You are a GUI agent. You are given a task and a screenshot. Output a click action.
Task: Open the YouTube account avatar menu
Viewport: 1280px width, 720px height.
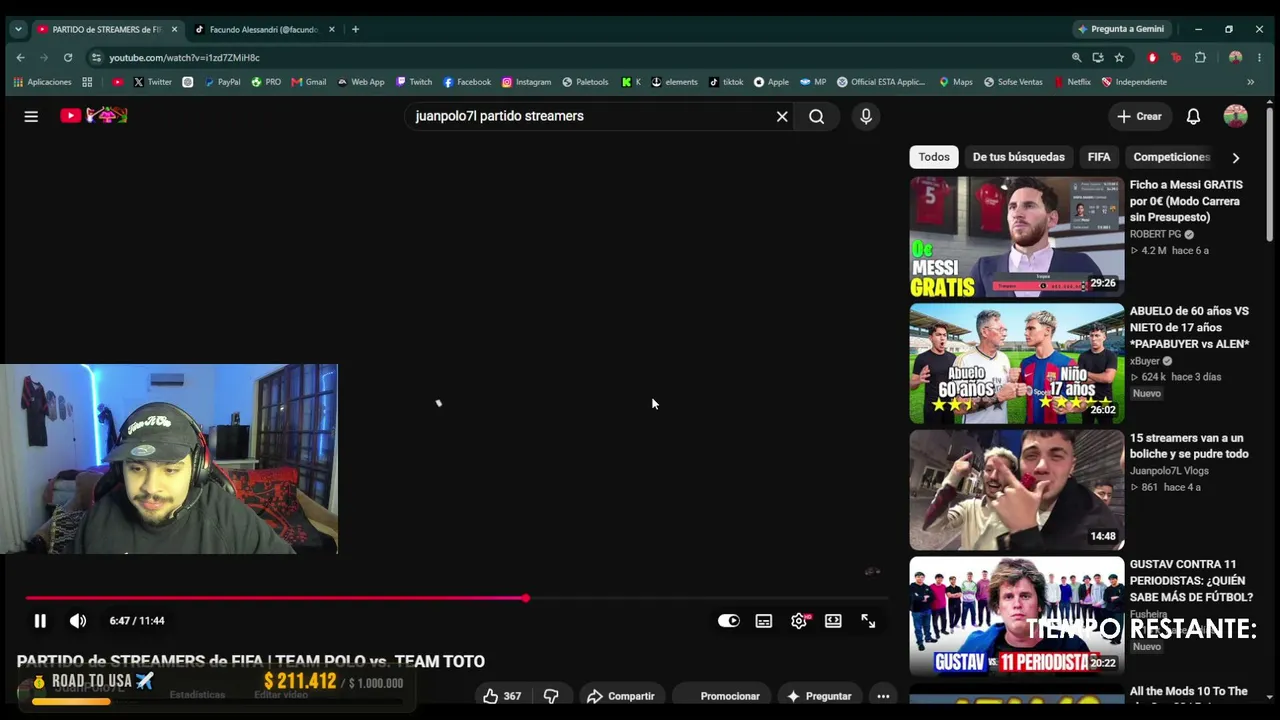point(1236,116)
